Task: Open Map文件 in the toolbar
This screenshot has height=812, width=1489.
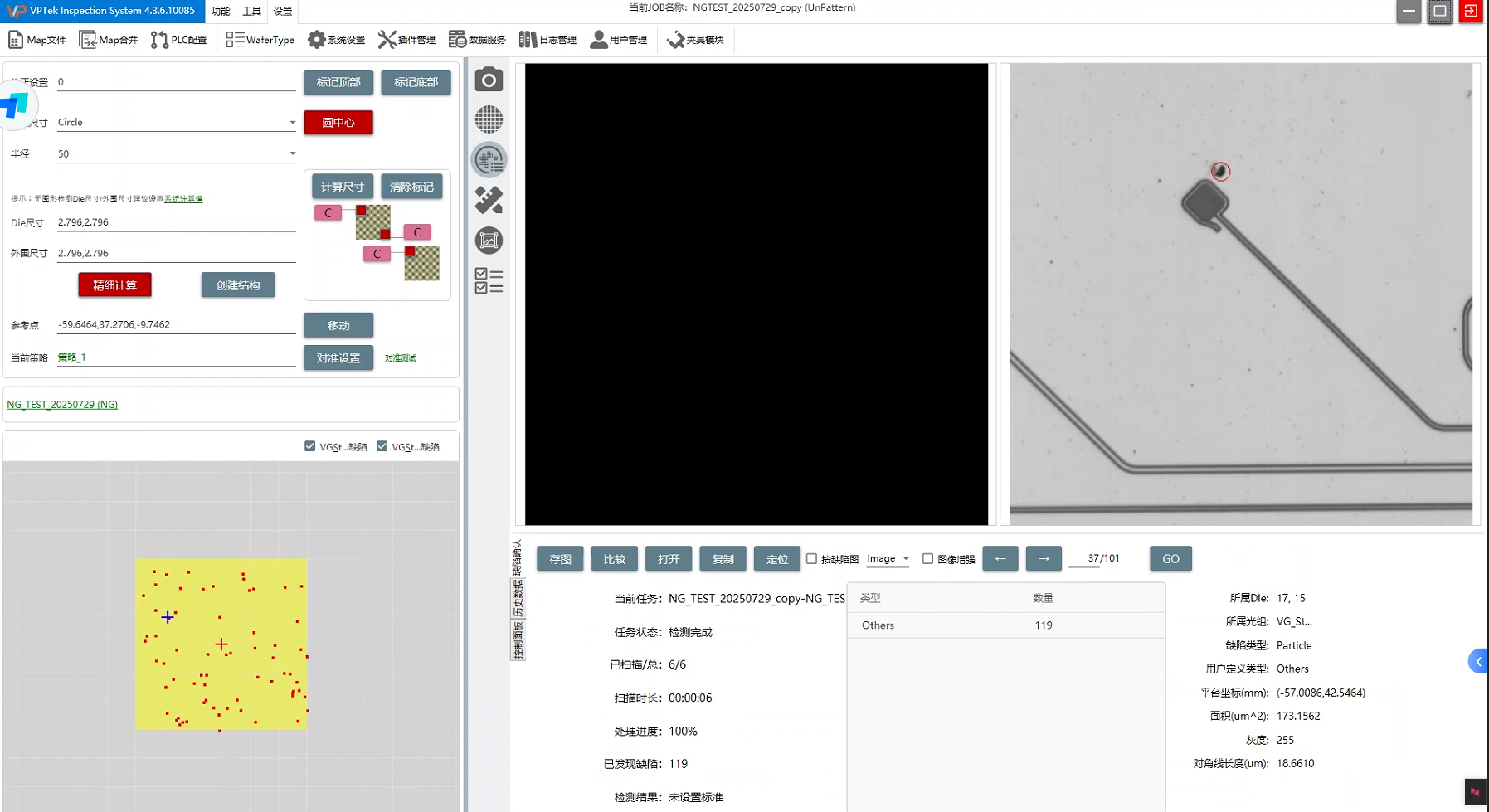Action: point(37,40)
